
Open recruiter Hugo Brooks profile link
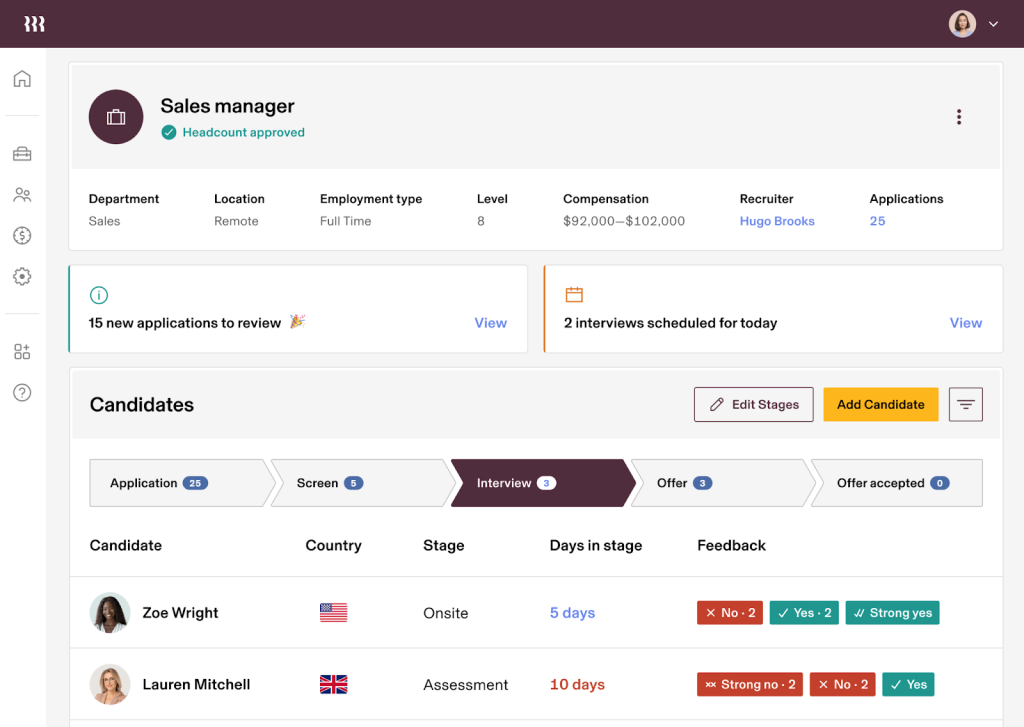[777, 221]
